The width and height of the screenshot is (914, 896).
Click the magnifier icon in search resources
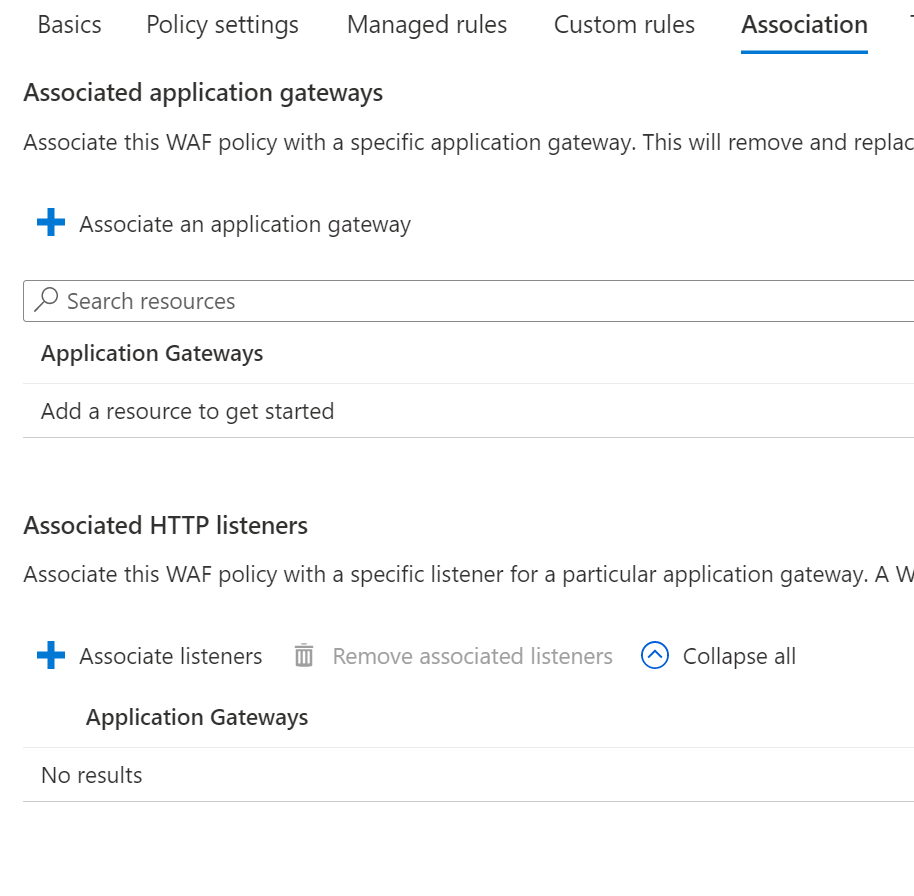[47, 300]
